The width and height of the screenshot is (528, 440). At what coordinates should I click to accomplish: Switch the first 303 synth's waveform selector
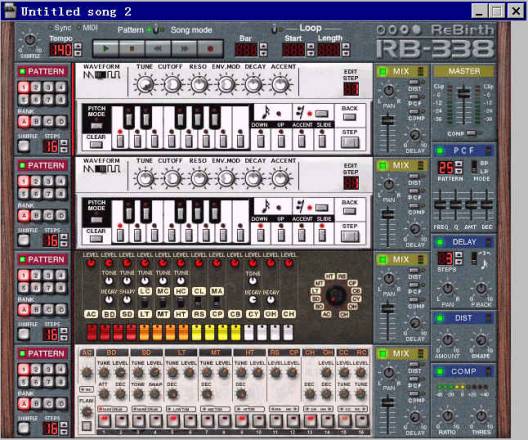click(101, 75)
